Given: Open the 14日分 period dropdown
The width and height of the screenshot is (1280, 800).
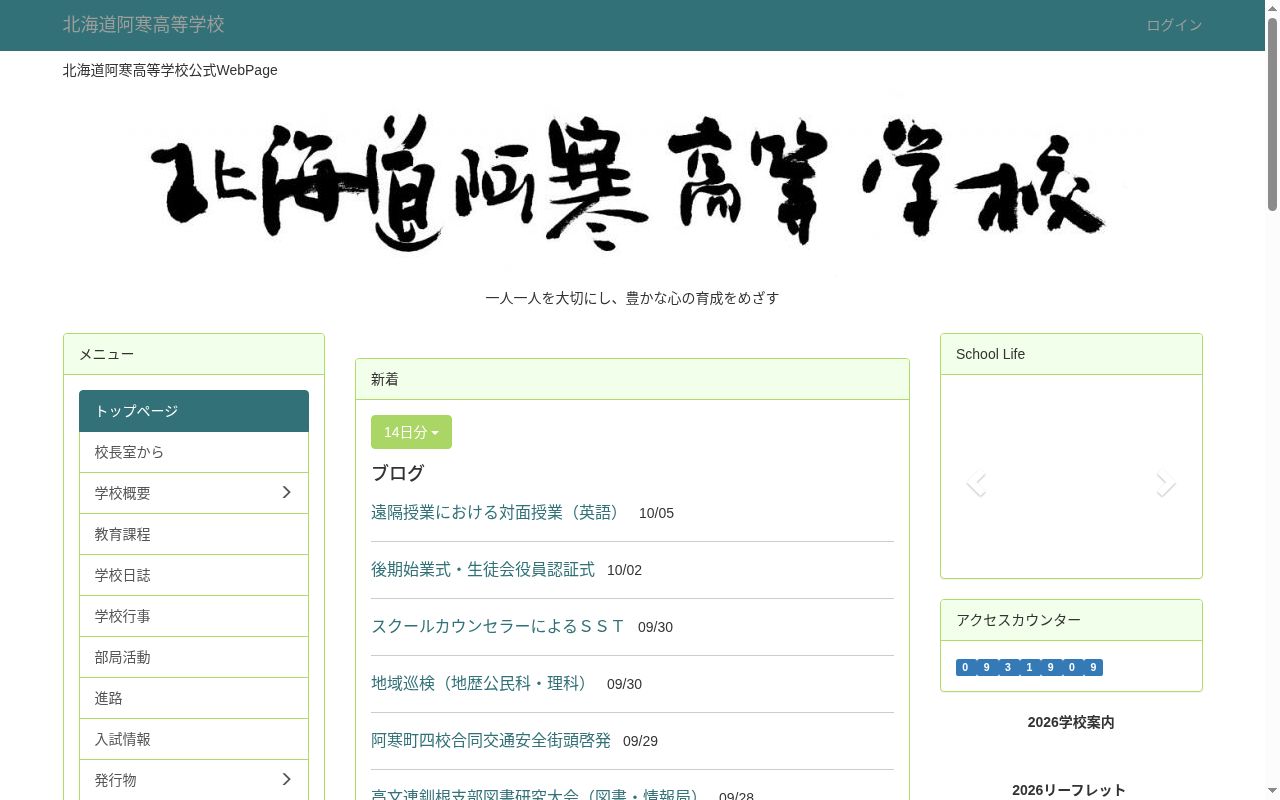Looking at the screenshot, I should [411, 432].
